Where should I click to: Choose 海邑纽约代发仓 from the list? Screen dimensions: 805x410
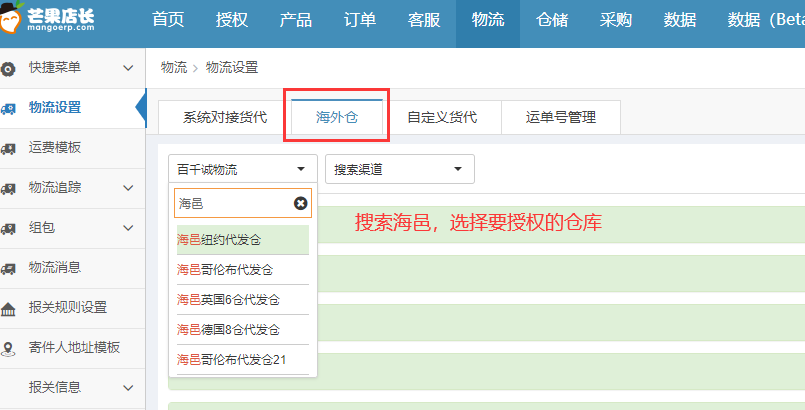tap(243, 240)
